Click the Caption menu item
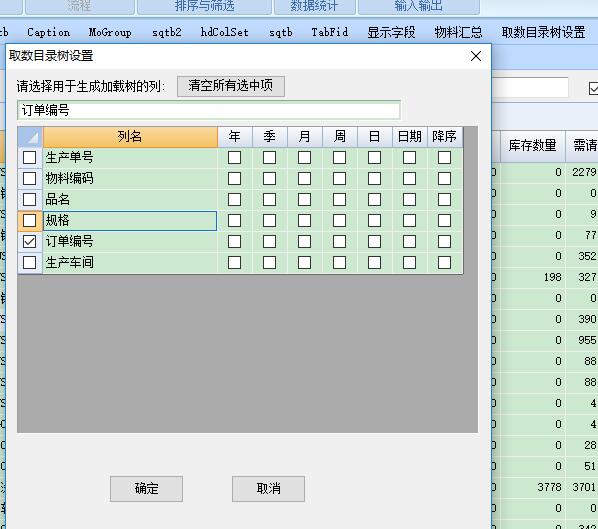The image size is (598, 529). 48,32
